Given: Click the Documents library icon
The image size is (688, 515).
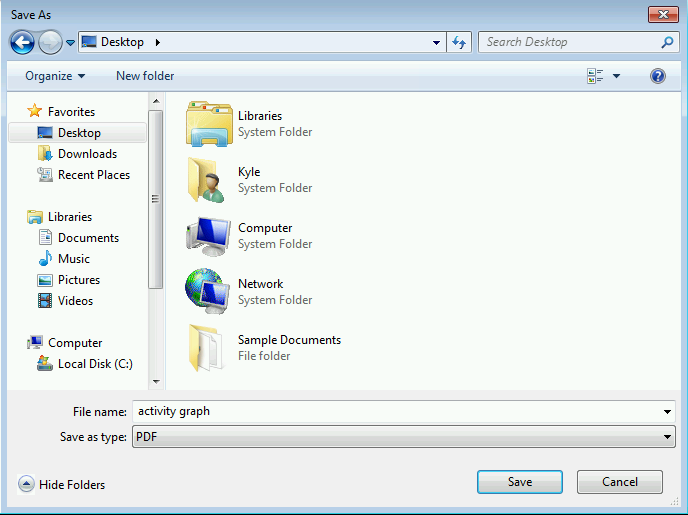Looking at the screenshot, I should (45, 237).
